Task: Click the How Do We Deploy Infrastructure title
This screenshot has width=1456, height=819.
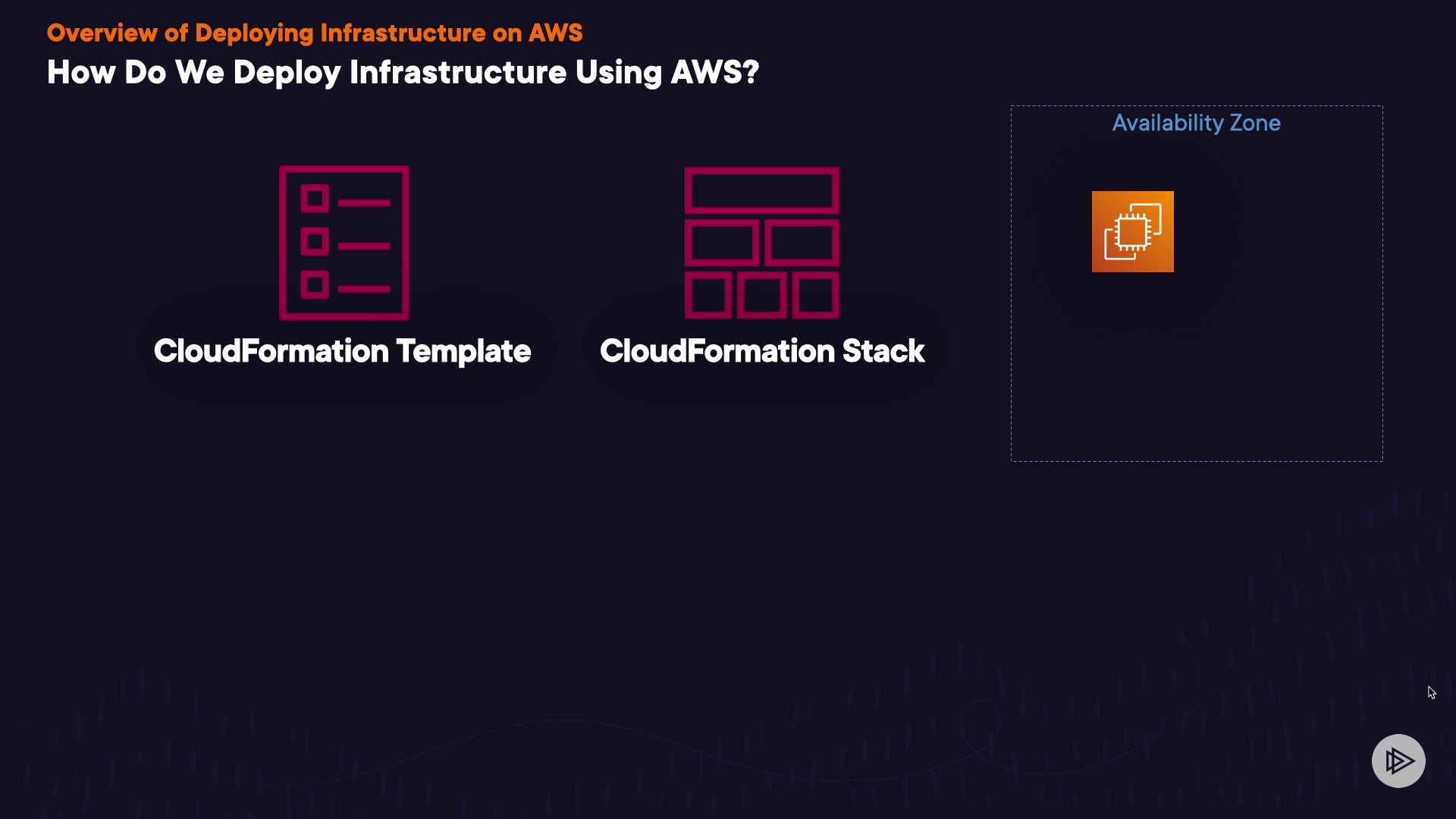Action: tap(402, 73)
